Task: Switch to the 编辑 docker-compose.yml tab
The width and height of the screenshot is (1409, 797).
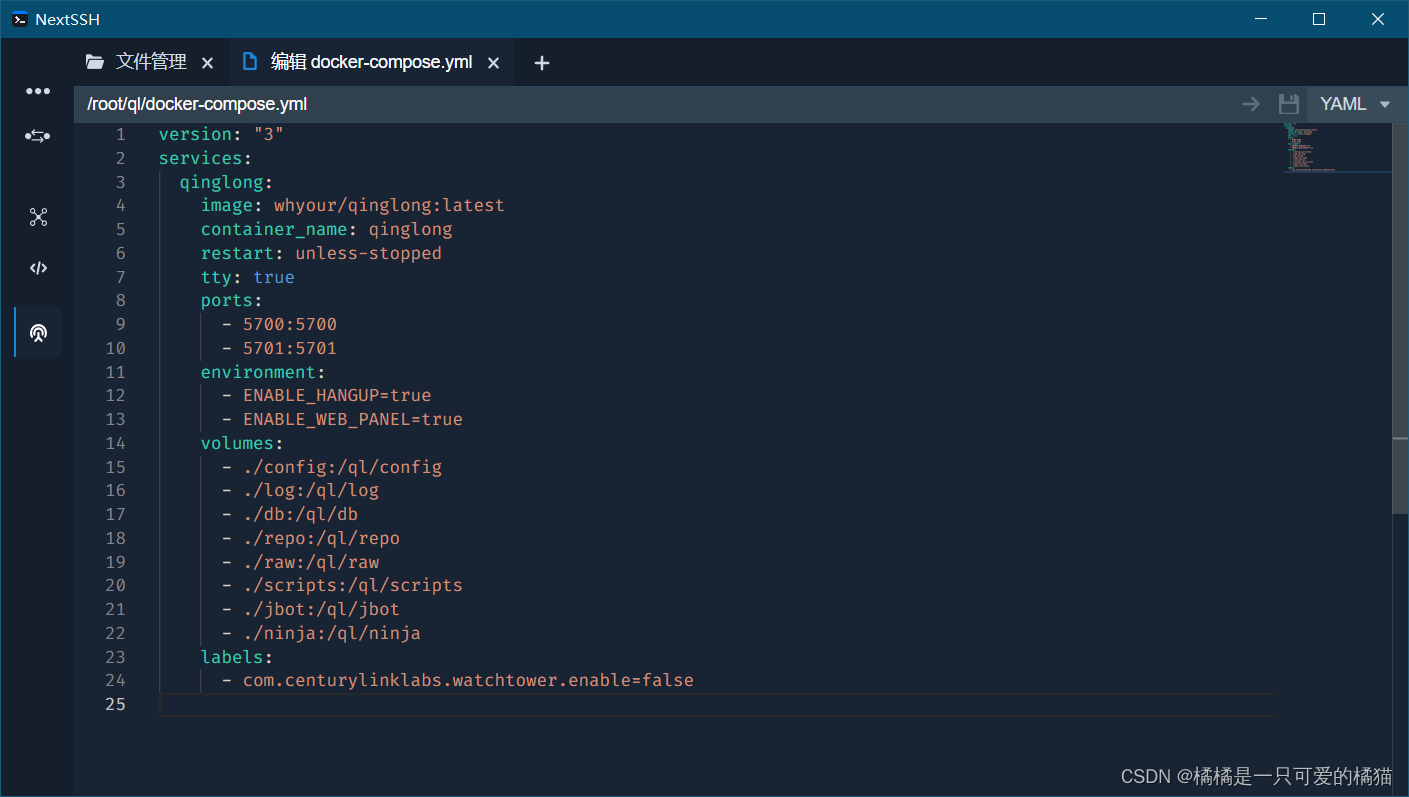Action: (x=372, y=62)
